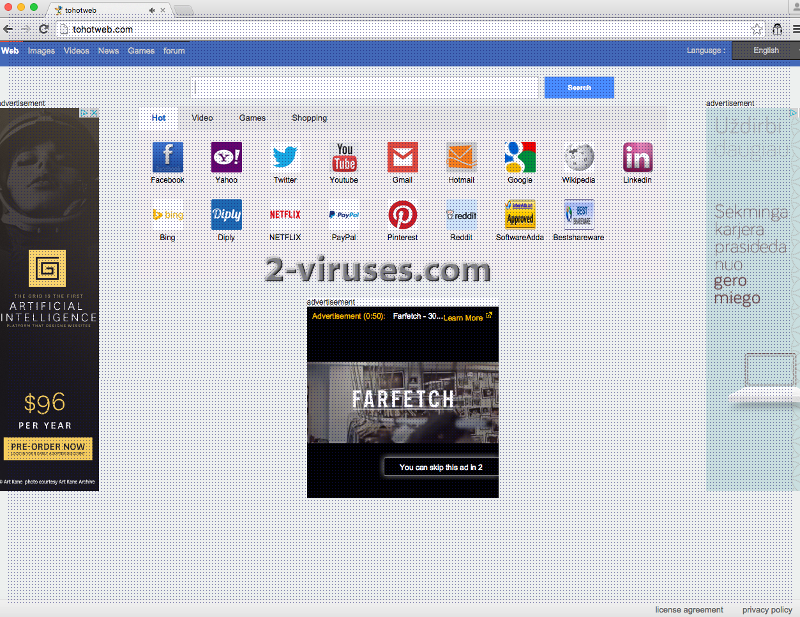Click the blue Search button
Image resolution: width=800 pixels, height=617 pixels.
point(579,88)
